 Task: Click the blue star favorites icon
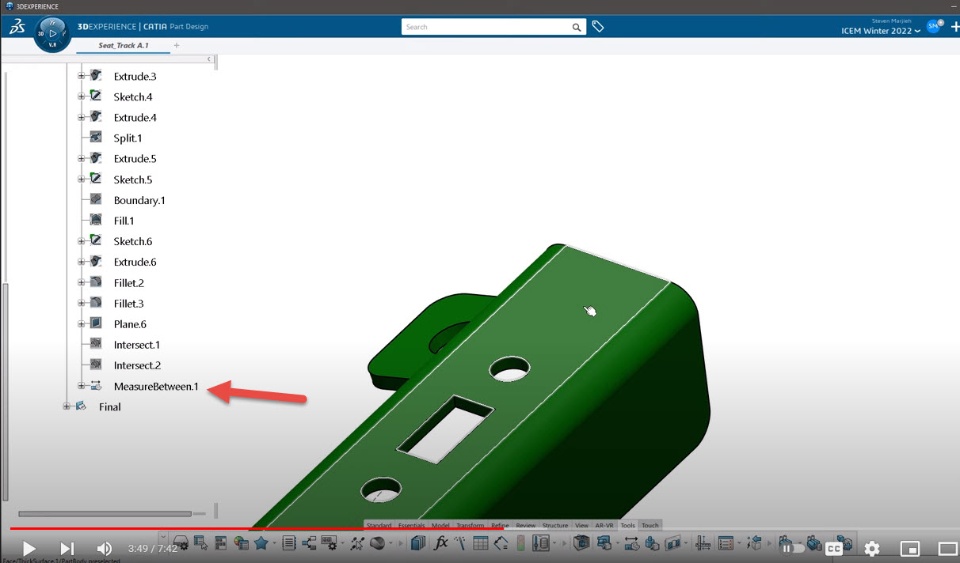[261, 543]
